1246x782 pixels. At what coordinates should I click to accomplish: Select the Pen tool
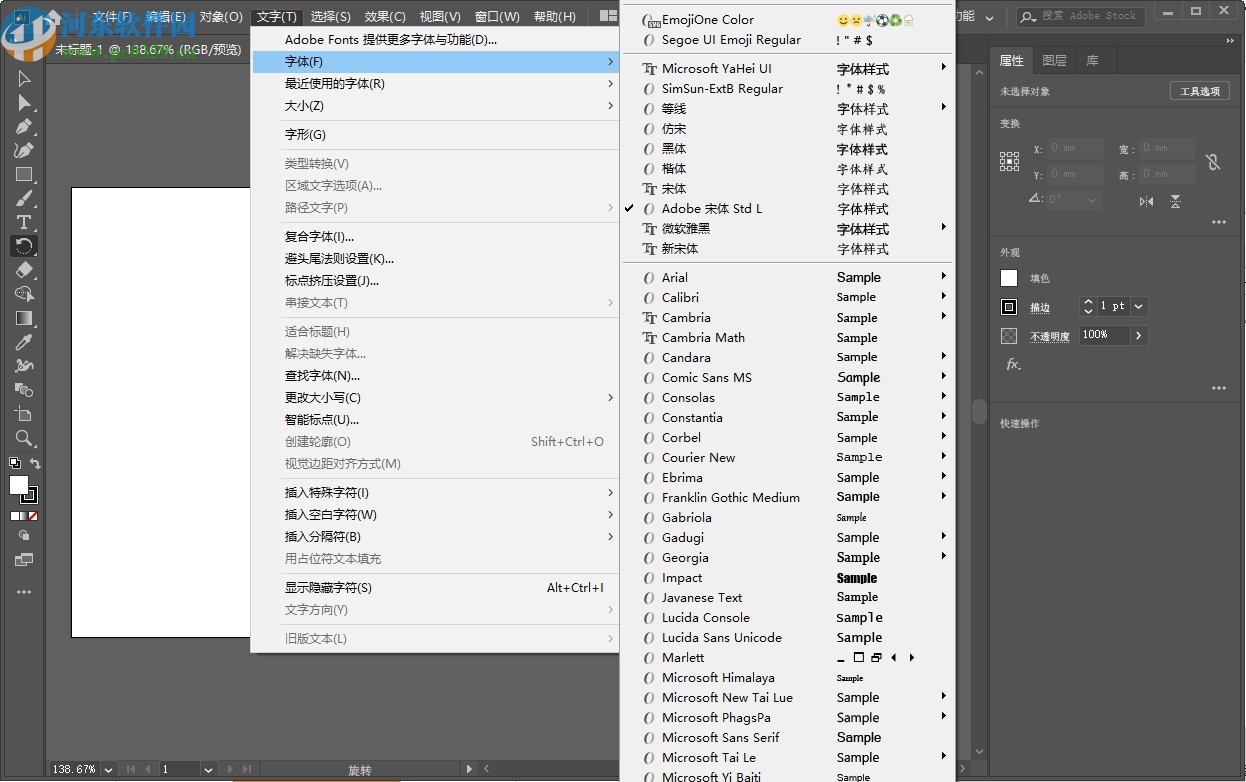tap(22, 126)
